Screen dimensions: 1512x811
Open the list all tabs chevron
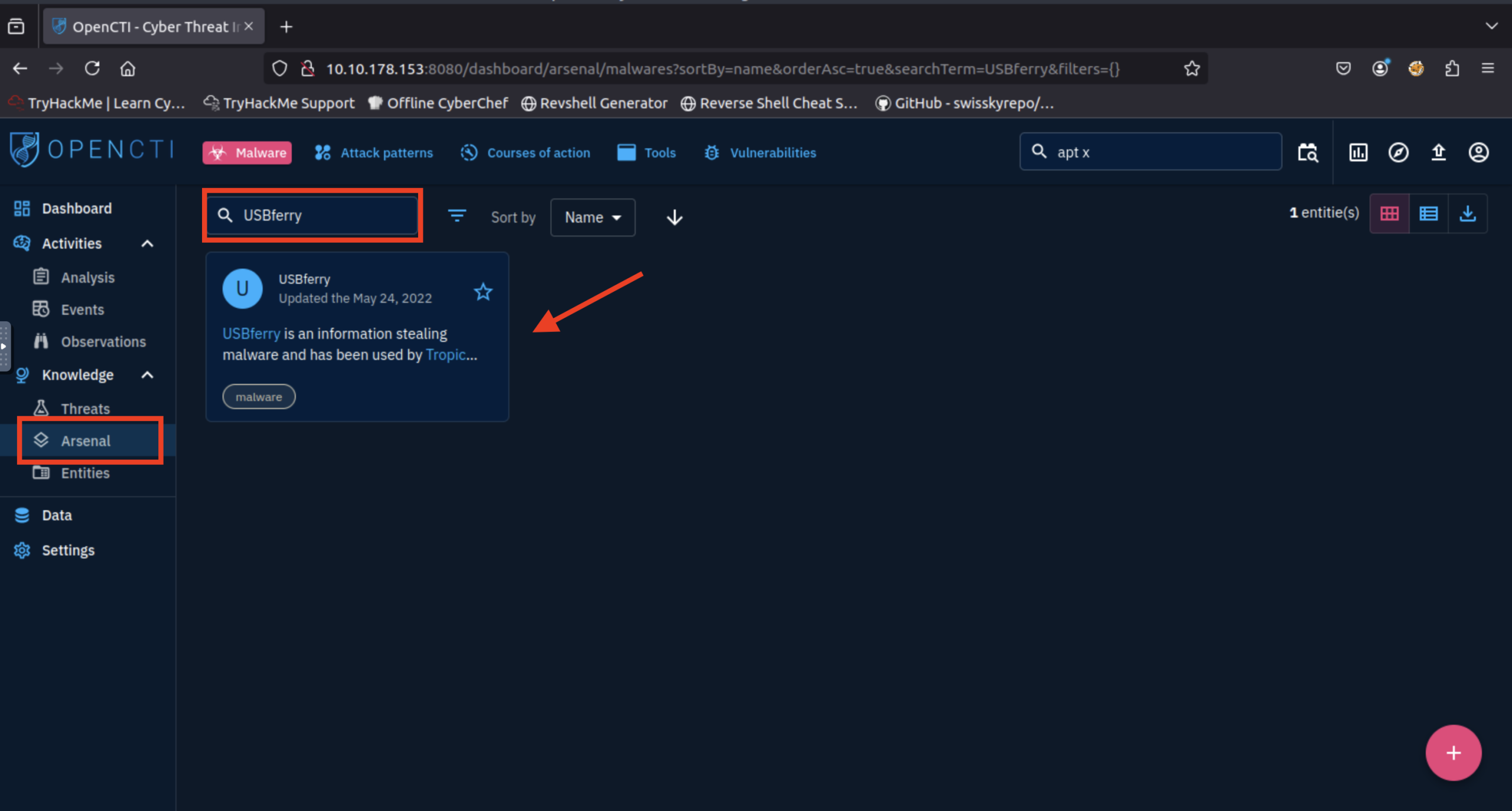(x=1491, y=26)
